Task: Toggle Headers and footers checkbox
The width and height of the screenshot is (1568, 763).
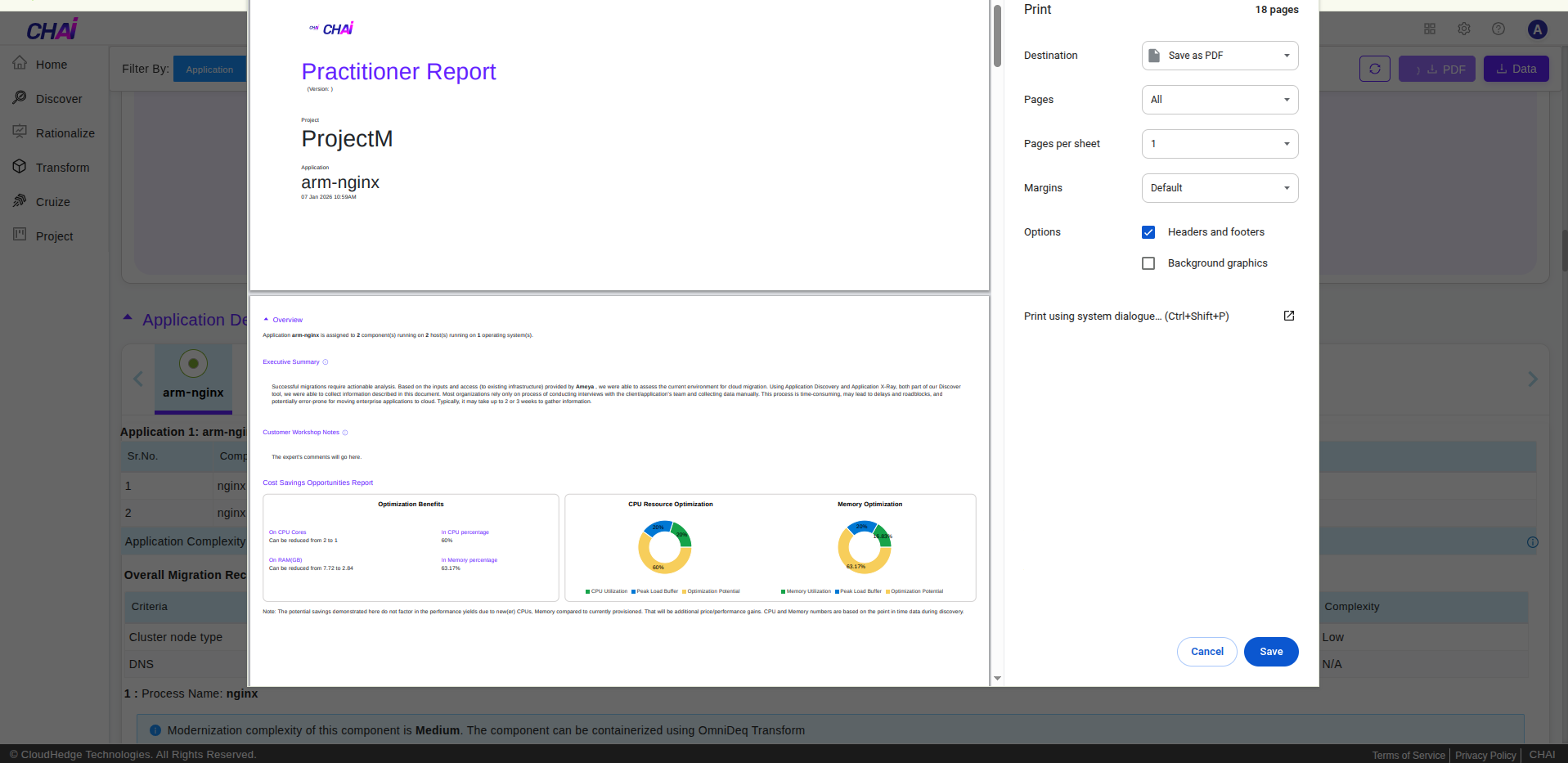Action: 1148,232
